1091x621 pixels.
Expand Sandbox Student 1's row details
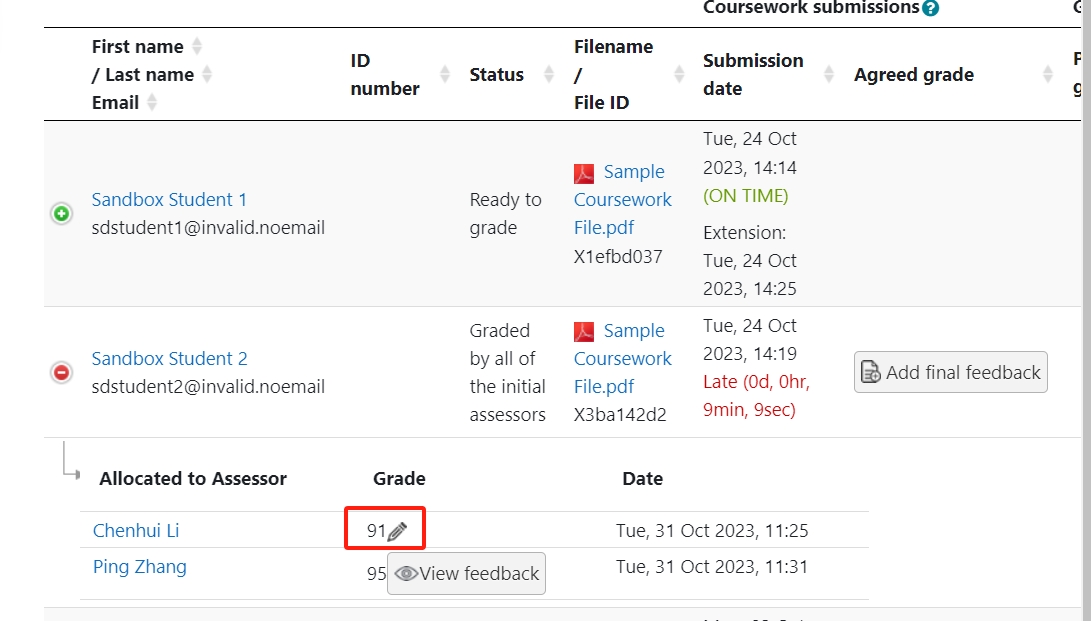[x=60, y=213]
